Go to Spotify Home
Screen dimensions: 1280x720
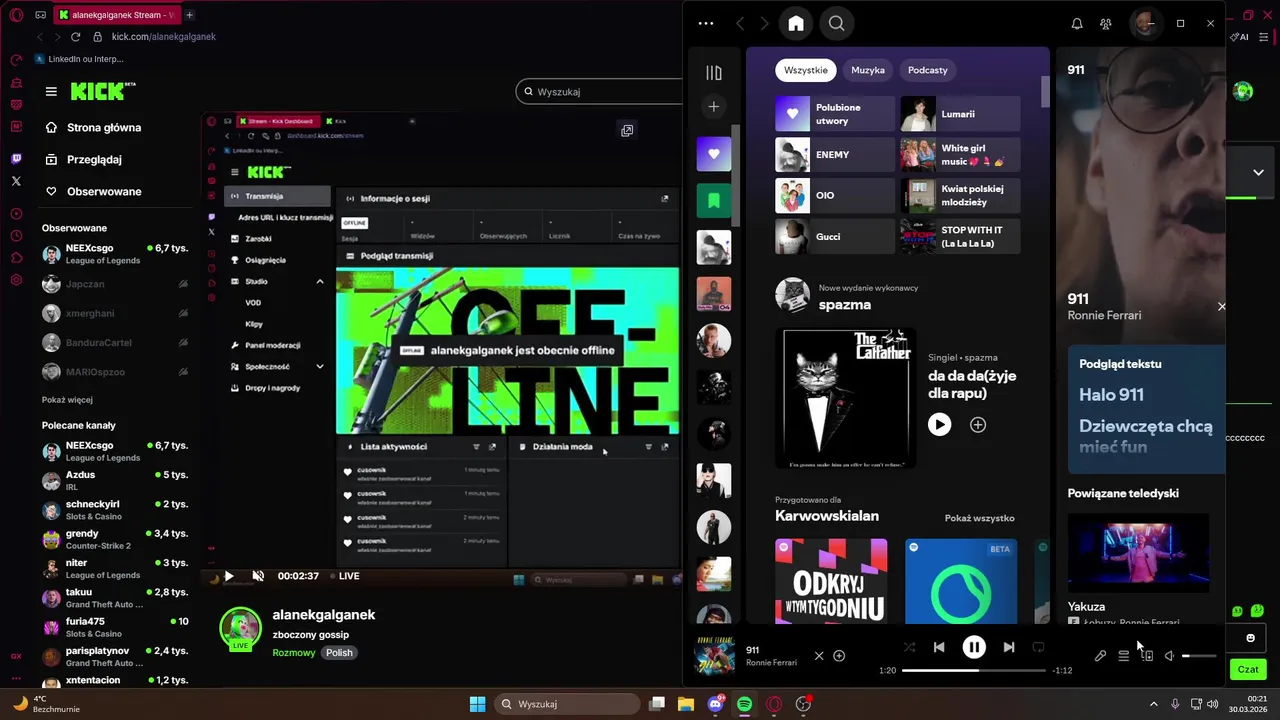click(796, 23)
